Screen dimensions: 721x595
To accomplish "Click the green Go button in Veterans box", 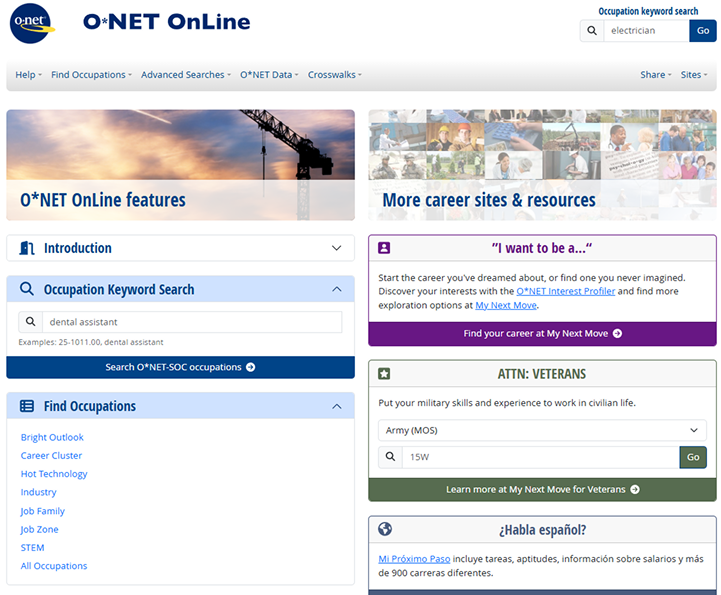I will [693, 457].
